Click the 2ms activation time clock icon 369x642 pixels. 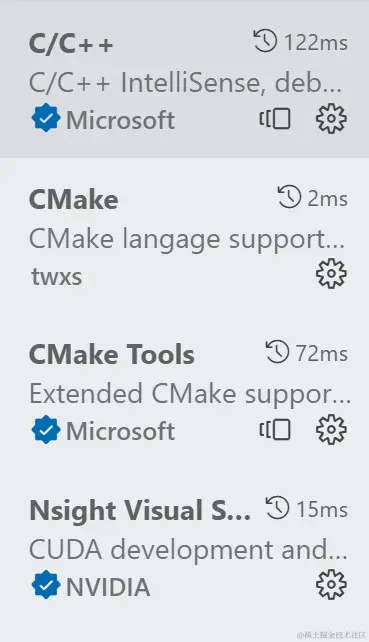tap(289, 197)
